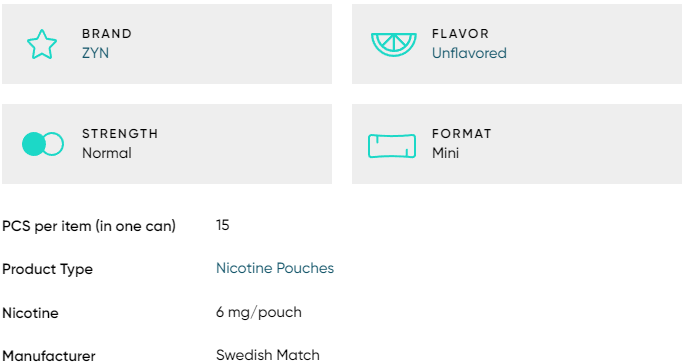This screenshot has height=364, width=692.
Task: Select the Normal strength value
Action: pyautogui.click(x=107, y=153)
